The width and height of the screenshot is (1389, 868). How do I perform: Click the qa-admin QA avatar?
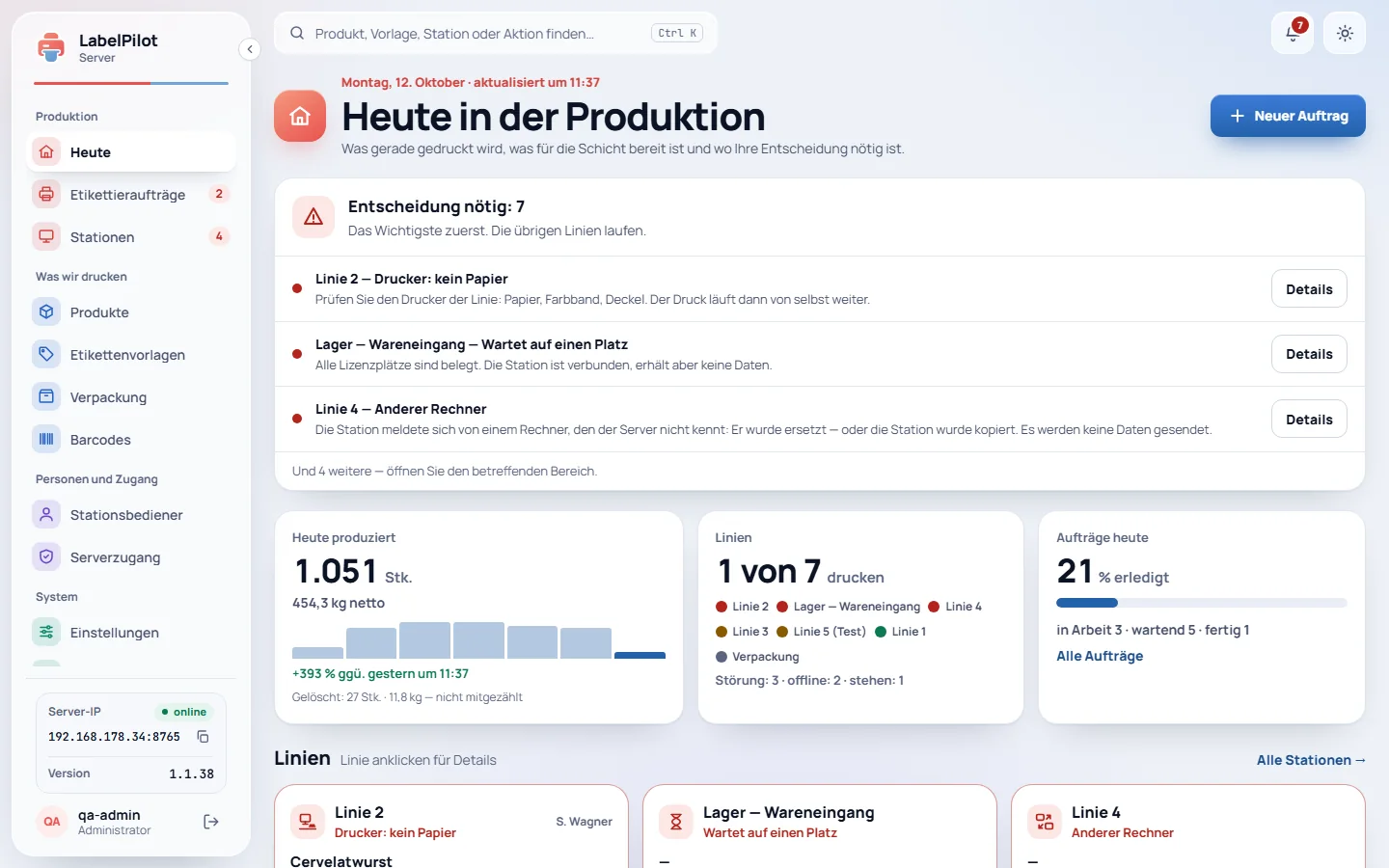(52, 822)
